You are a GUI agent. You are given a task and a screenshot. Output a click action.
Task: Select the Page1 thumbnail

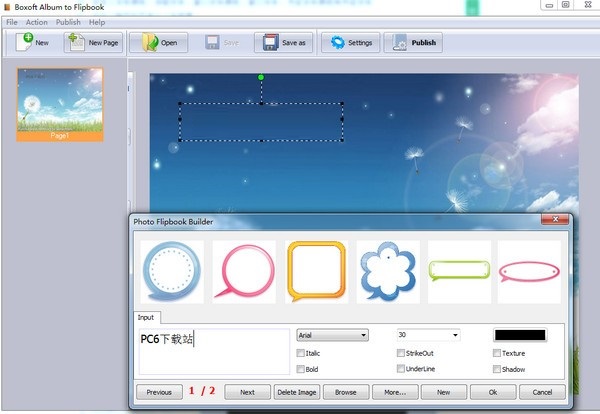(x=60, y=104)
